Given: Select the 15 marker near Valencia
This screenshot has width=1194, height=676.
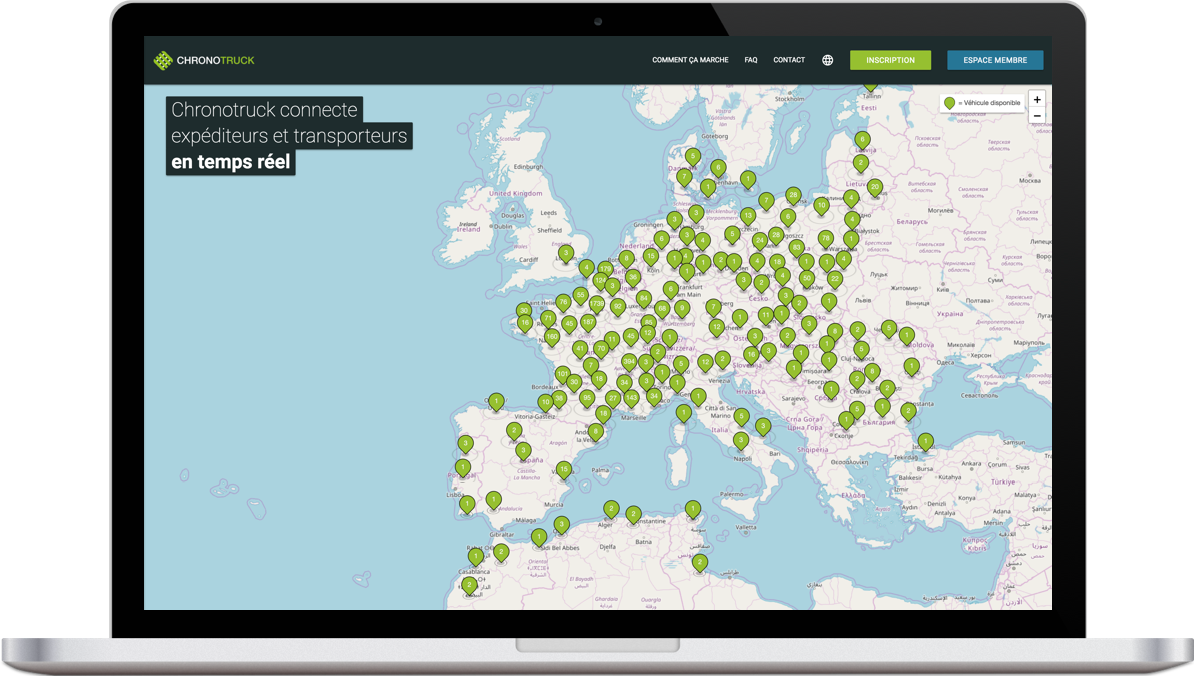Looking at the screenshot, I should point(564,468).
